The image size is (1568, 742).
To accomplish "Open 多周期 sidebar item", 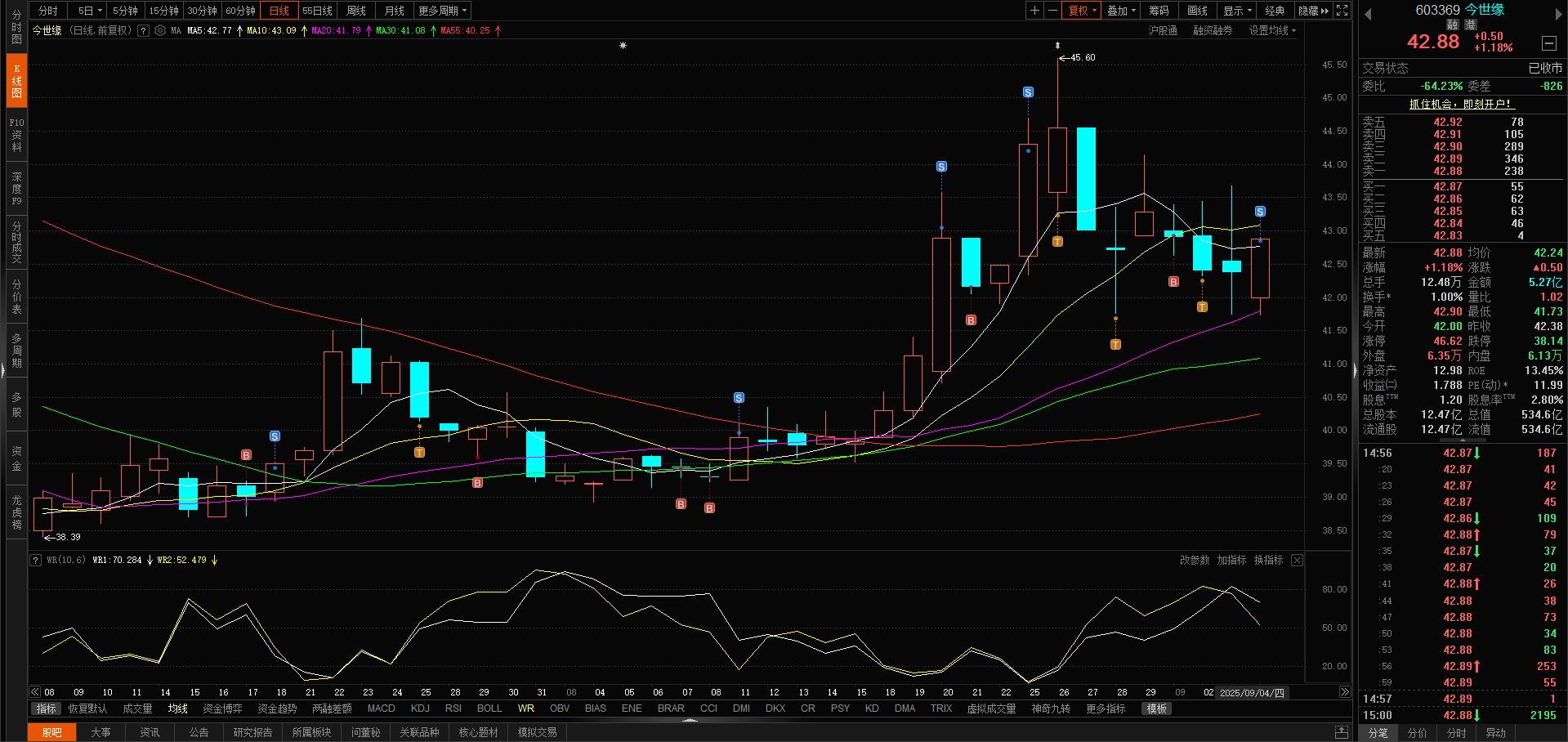I will (16, 351).
